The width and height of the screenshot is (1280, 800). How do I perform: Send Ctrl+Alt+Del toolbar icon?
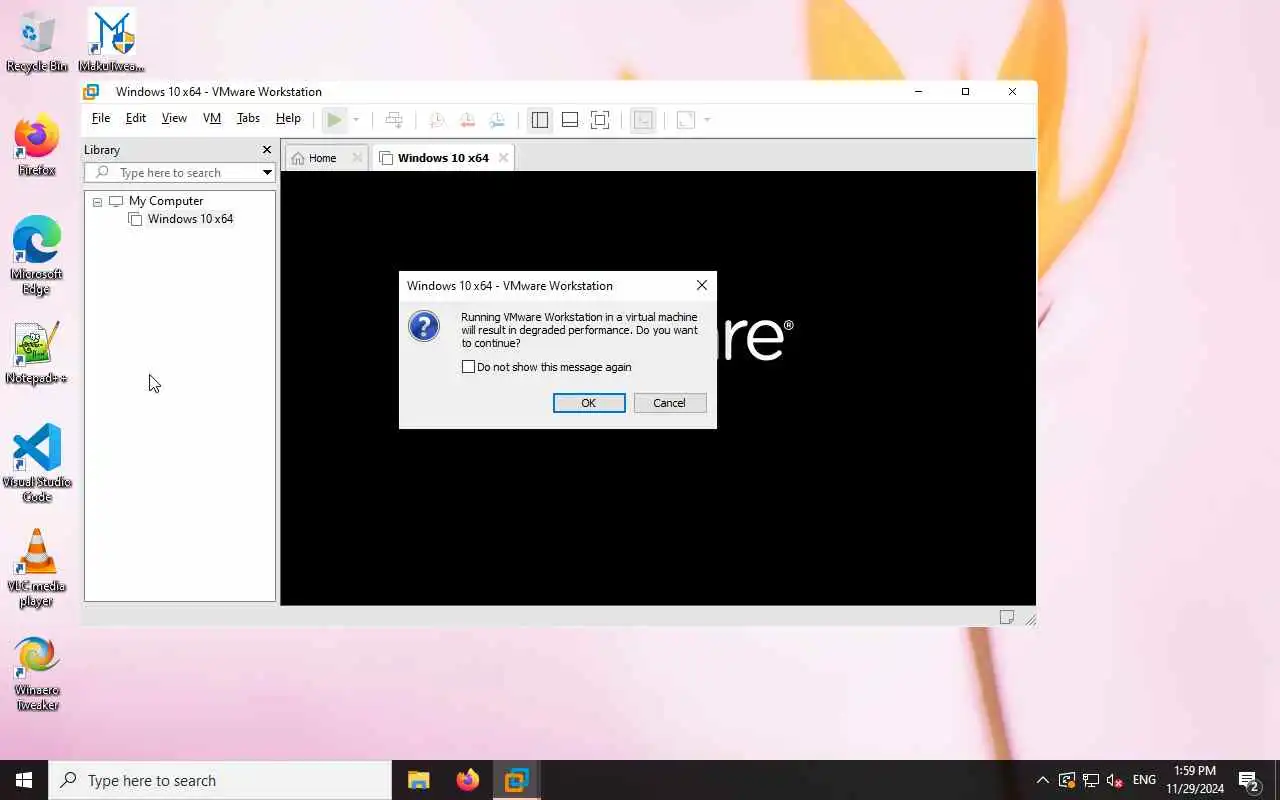click(394, 120)
